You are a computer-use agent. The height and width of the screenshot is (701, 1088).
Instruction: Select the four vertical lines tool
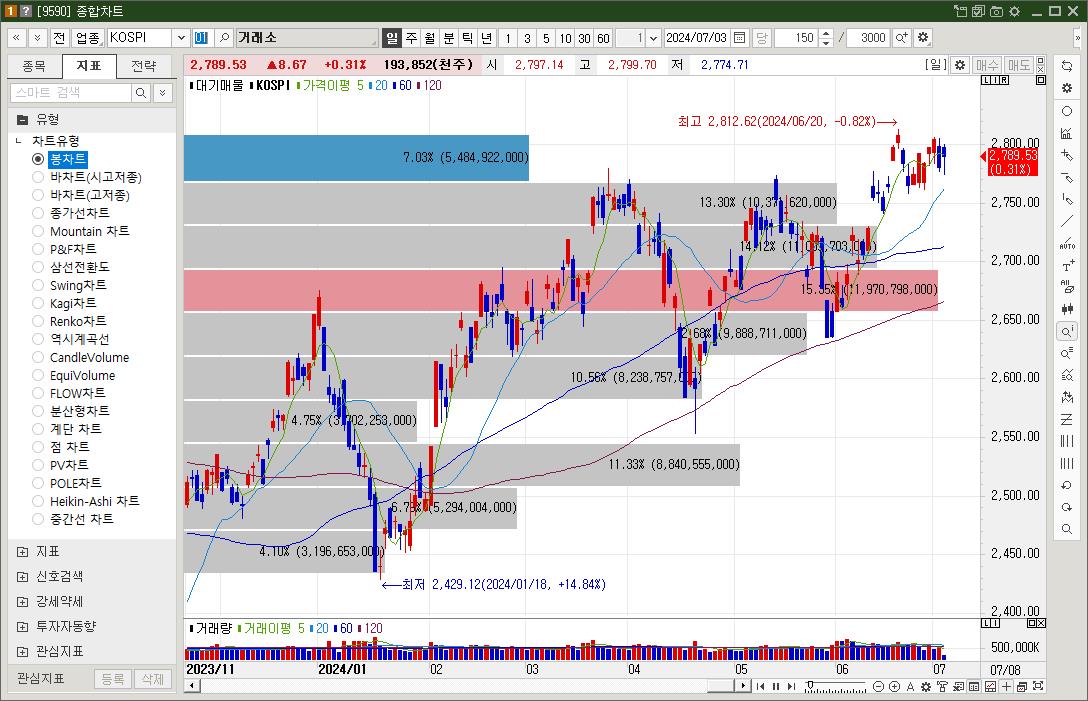click(x=1067, y=464)
